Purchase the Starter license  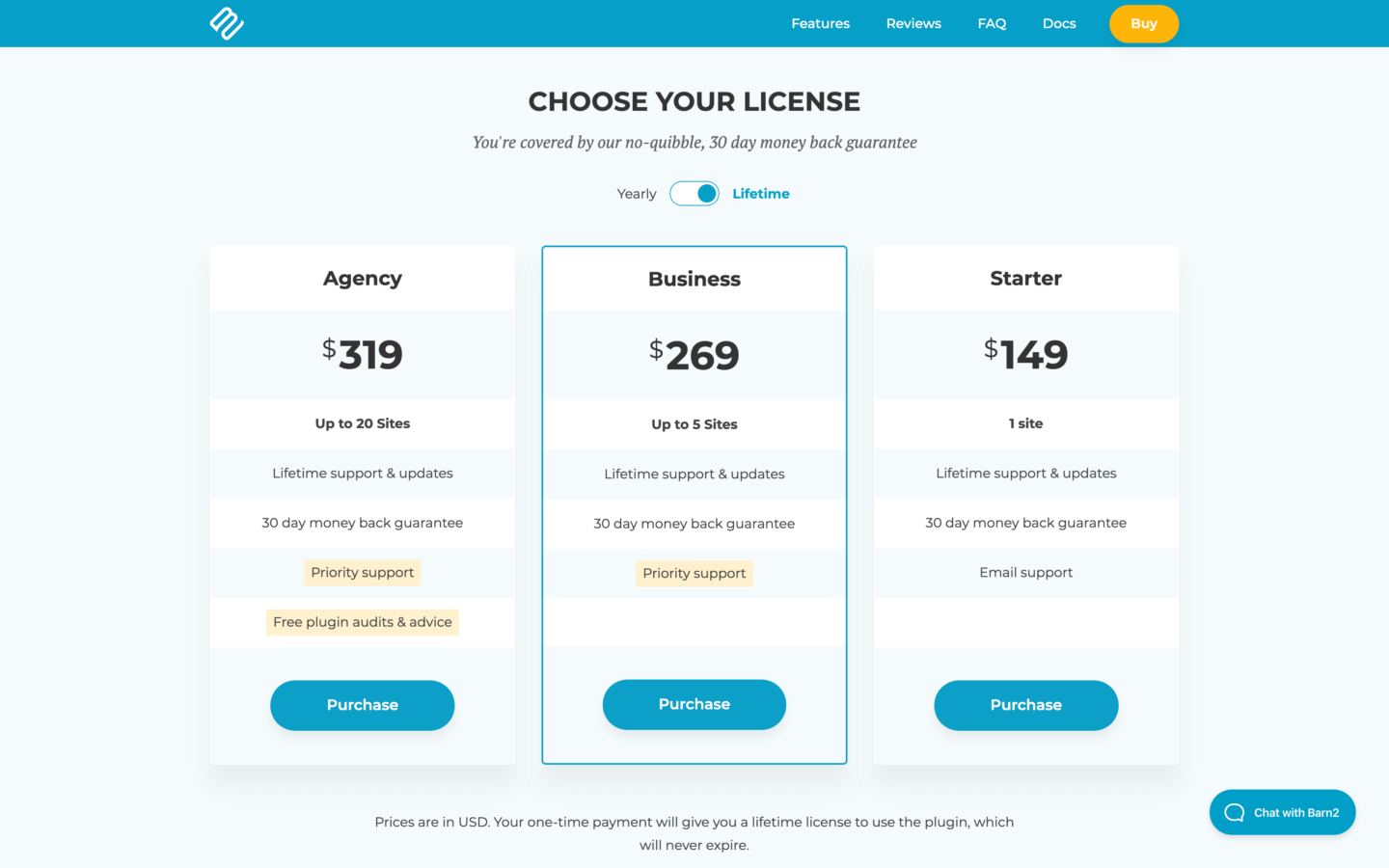coord(1026,705)
